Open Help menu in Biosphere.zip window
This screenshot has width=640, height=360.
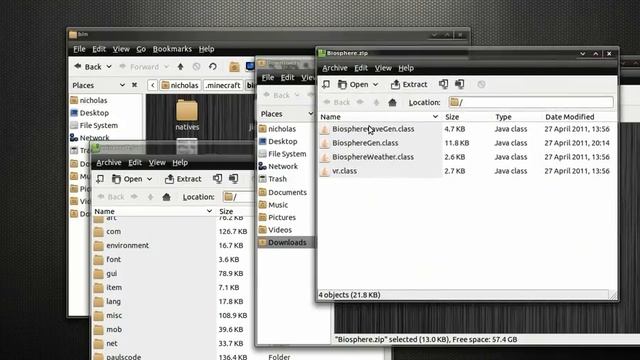click(x=406, y=68)
